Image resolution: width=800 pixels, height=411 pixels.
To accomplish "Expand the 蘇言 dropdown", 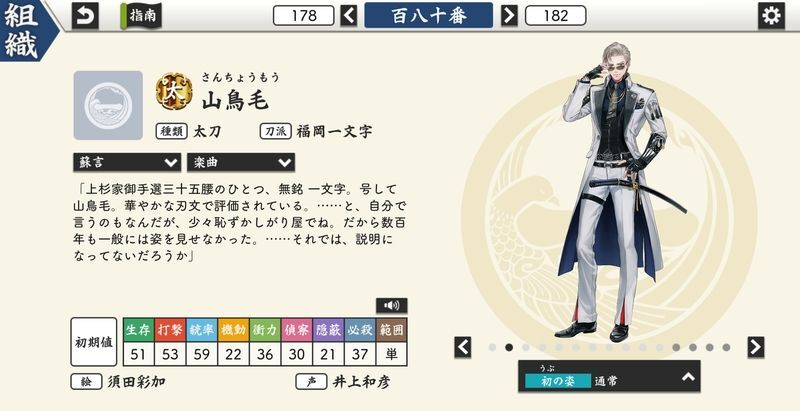I will click(127, 162).
